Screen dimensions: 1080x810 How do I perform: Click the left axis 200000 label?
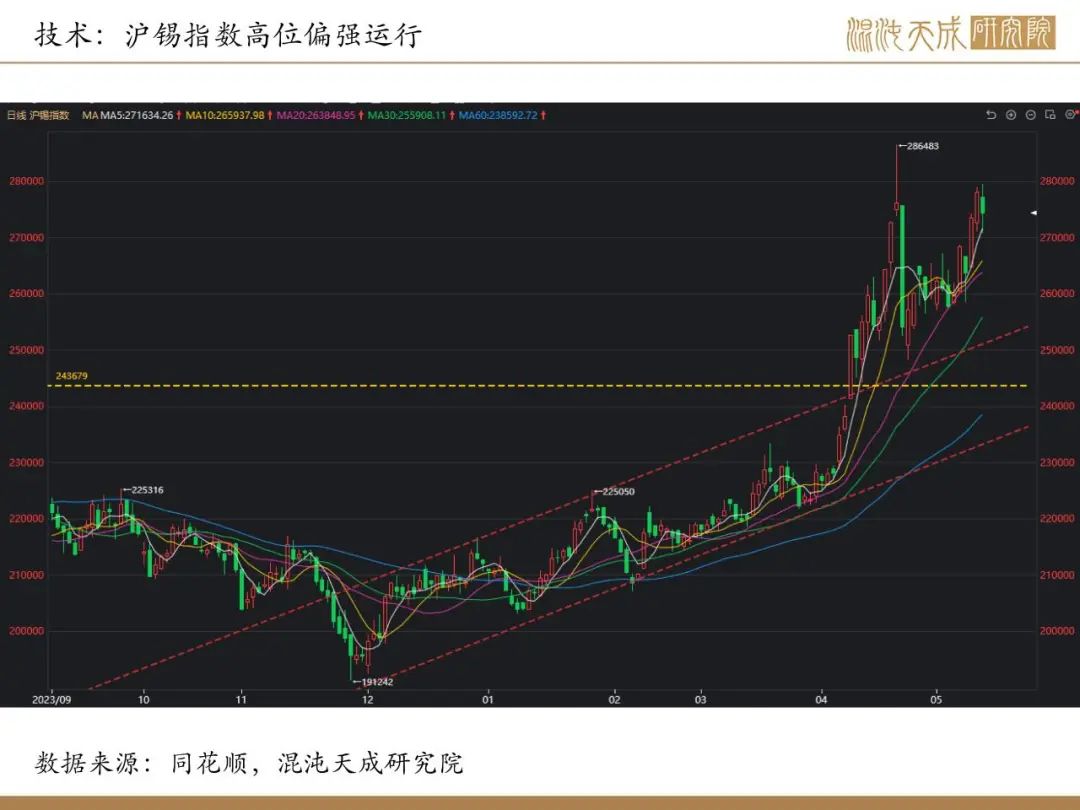click(26, 631)
